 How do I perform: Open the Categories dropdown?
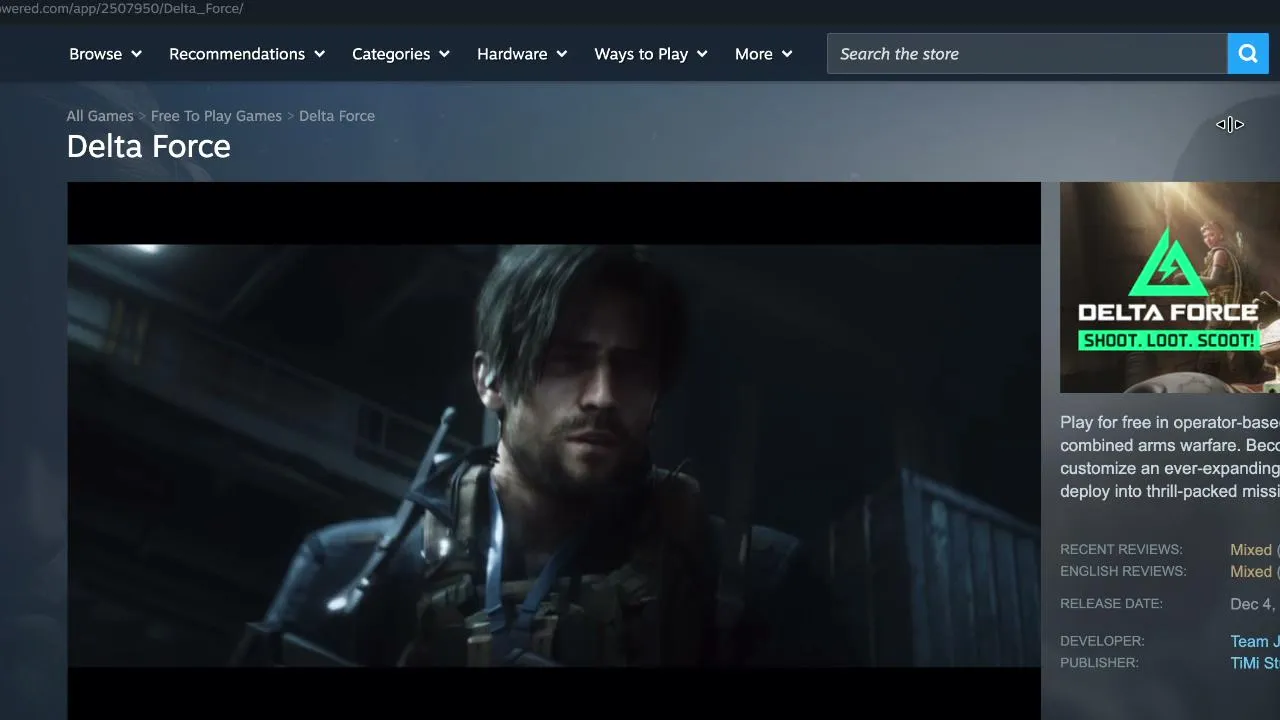coord(401,54)
